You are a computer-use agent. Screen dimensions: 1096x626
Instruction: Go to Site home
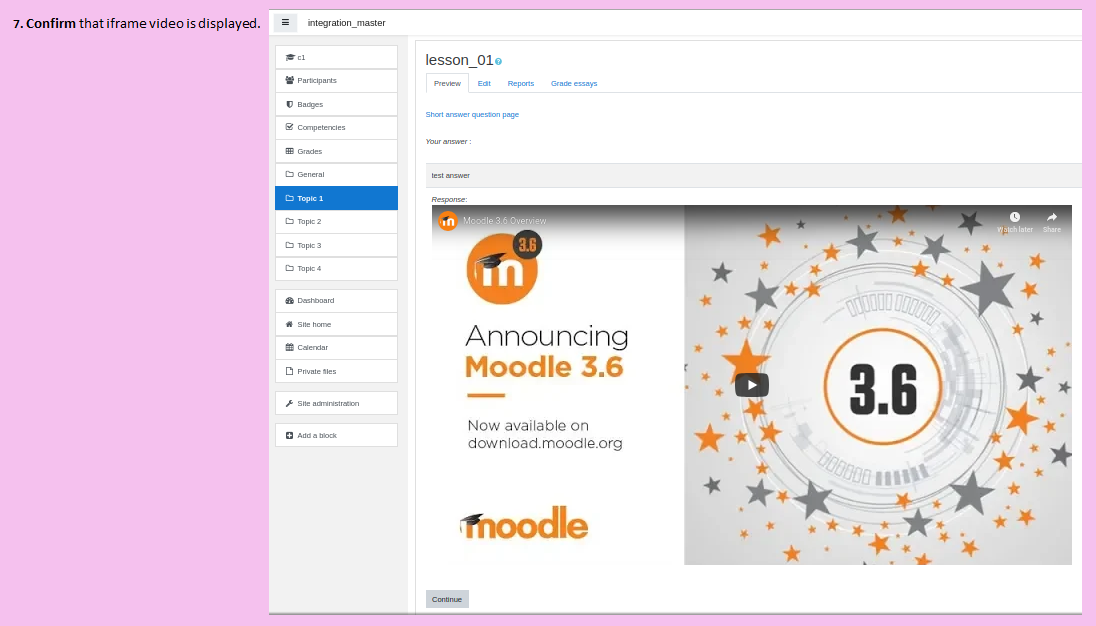[336, 324]
